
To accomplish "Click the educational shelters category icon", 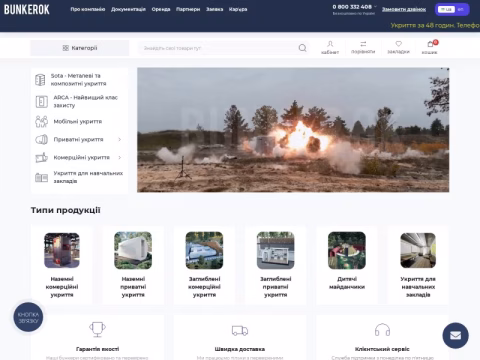I will (42, 177).
